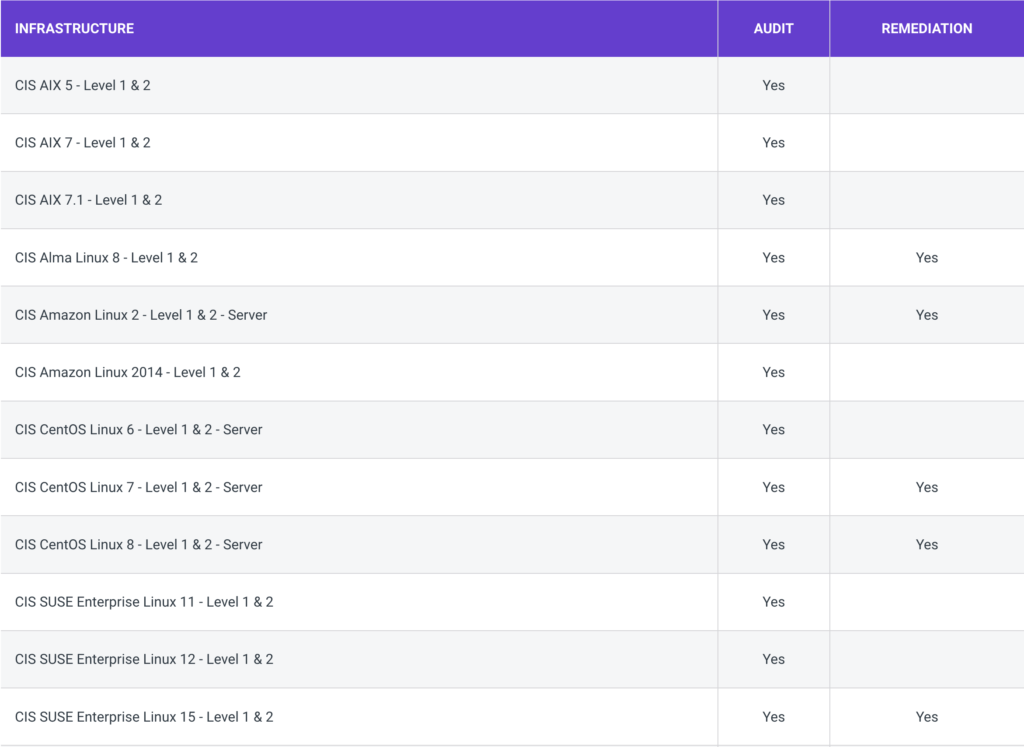Click the Remediation Yes for CentOS Linux 8

[927, 545]
